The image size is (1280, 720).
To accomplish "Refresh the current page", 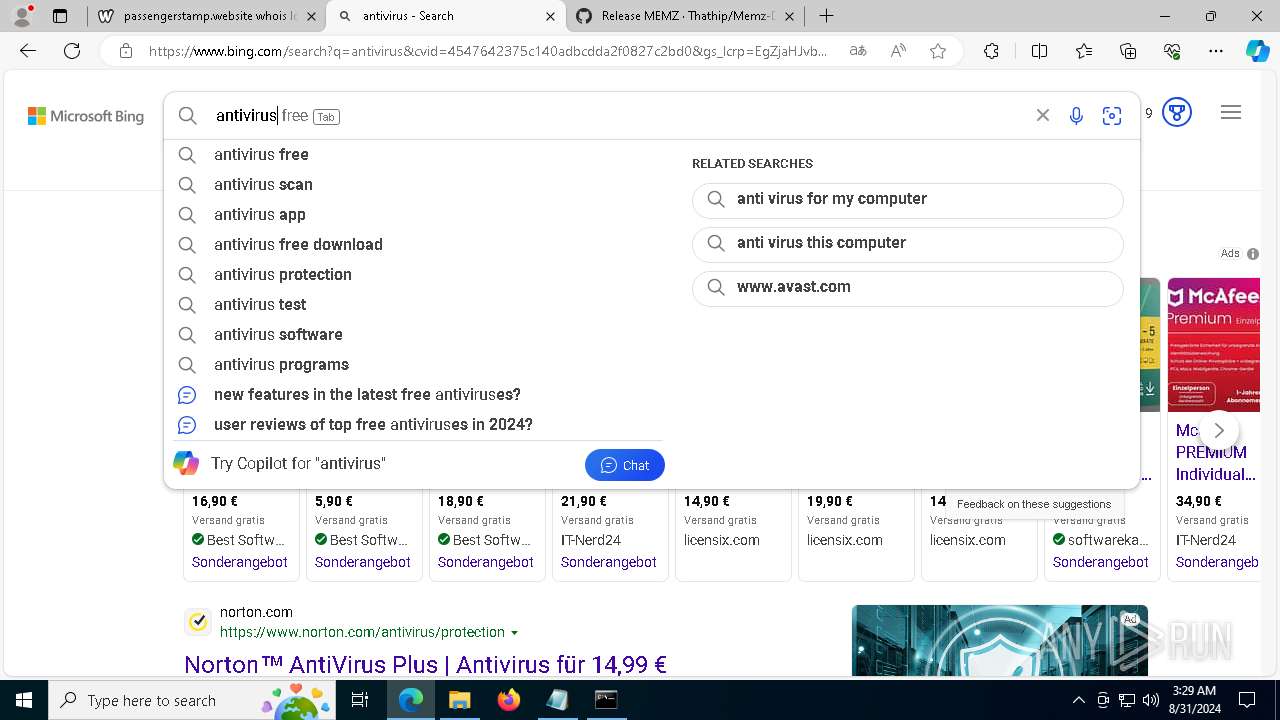I will pos(72,51).
